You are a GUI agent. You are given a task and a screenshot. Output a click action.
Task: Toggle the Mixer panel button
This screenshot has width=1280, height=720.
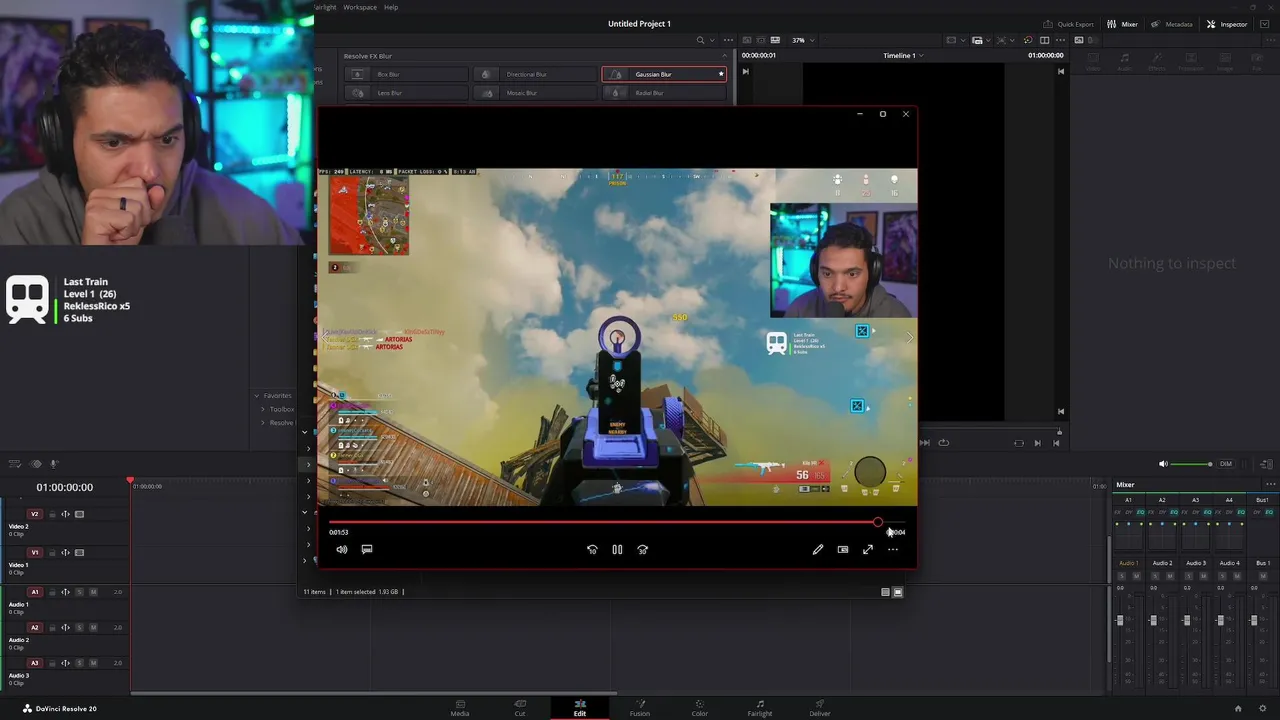[1122, 24]
